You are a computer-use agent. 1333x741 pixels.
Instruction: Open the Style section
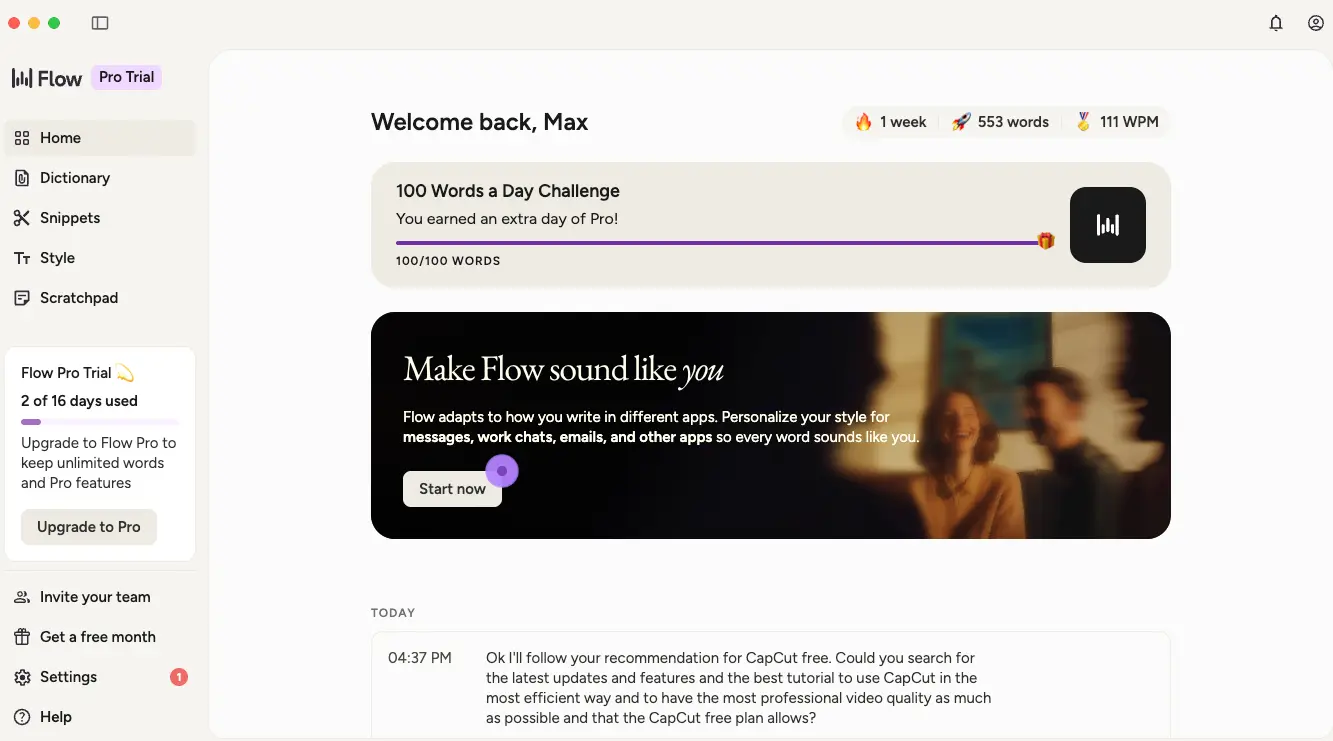pos(57,258)
